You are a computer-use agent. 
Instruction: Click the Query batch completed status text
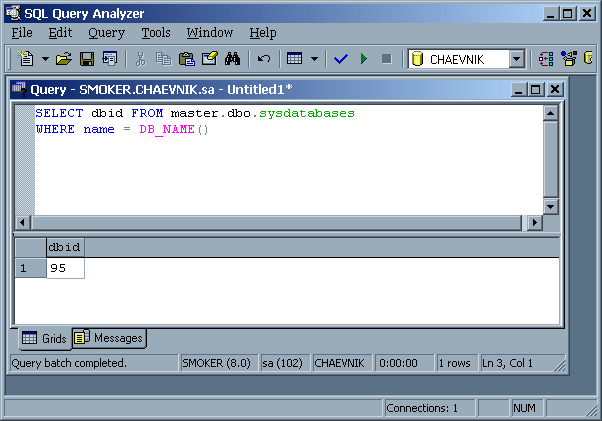point(69,363)
